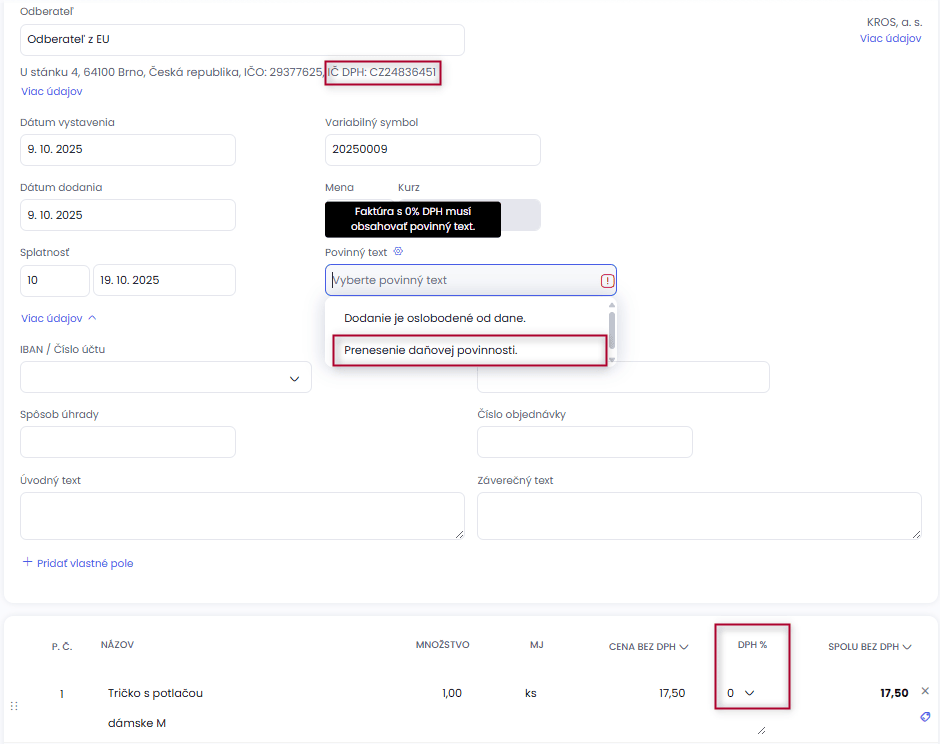Expand the Cena bez DPH column selector
This screenshot has width=940, height=744.
tap(684, 647)
